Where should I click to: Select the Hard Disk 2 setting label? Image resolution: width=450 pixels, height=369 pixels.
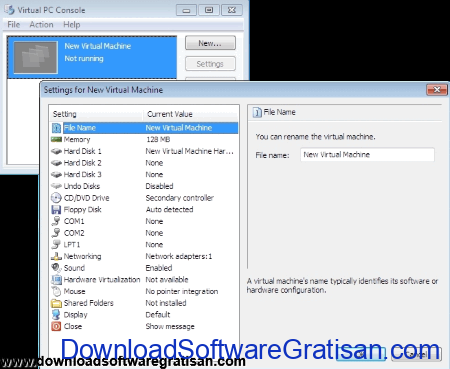click(82, 163)
